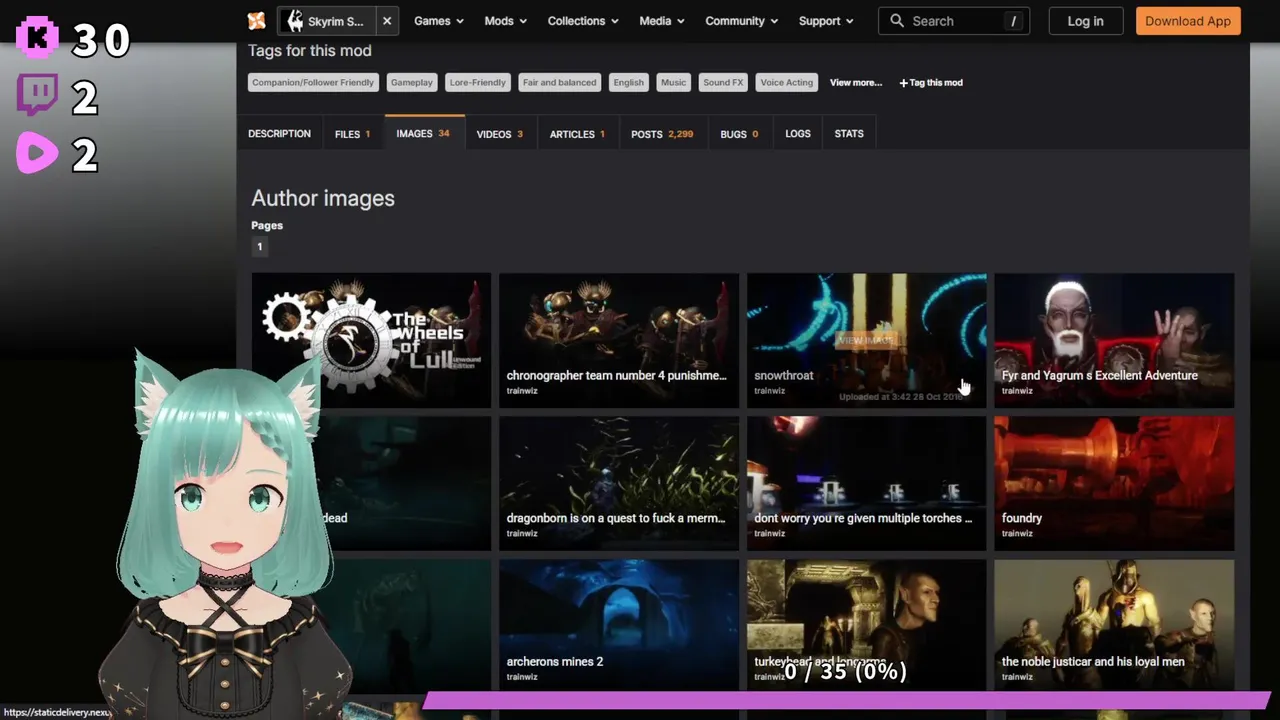The width and height of the screenshot is (1280, 720).
Task: Switch to the Files tab
Action: click(x=352, y=134)
